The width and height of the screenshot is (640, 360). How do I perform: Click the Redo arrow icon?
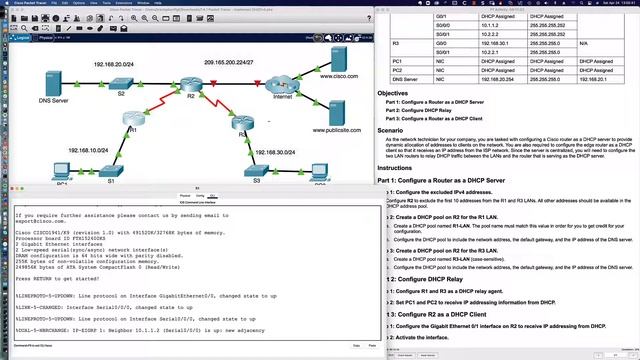pos(121,18)
